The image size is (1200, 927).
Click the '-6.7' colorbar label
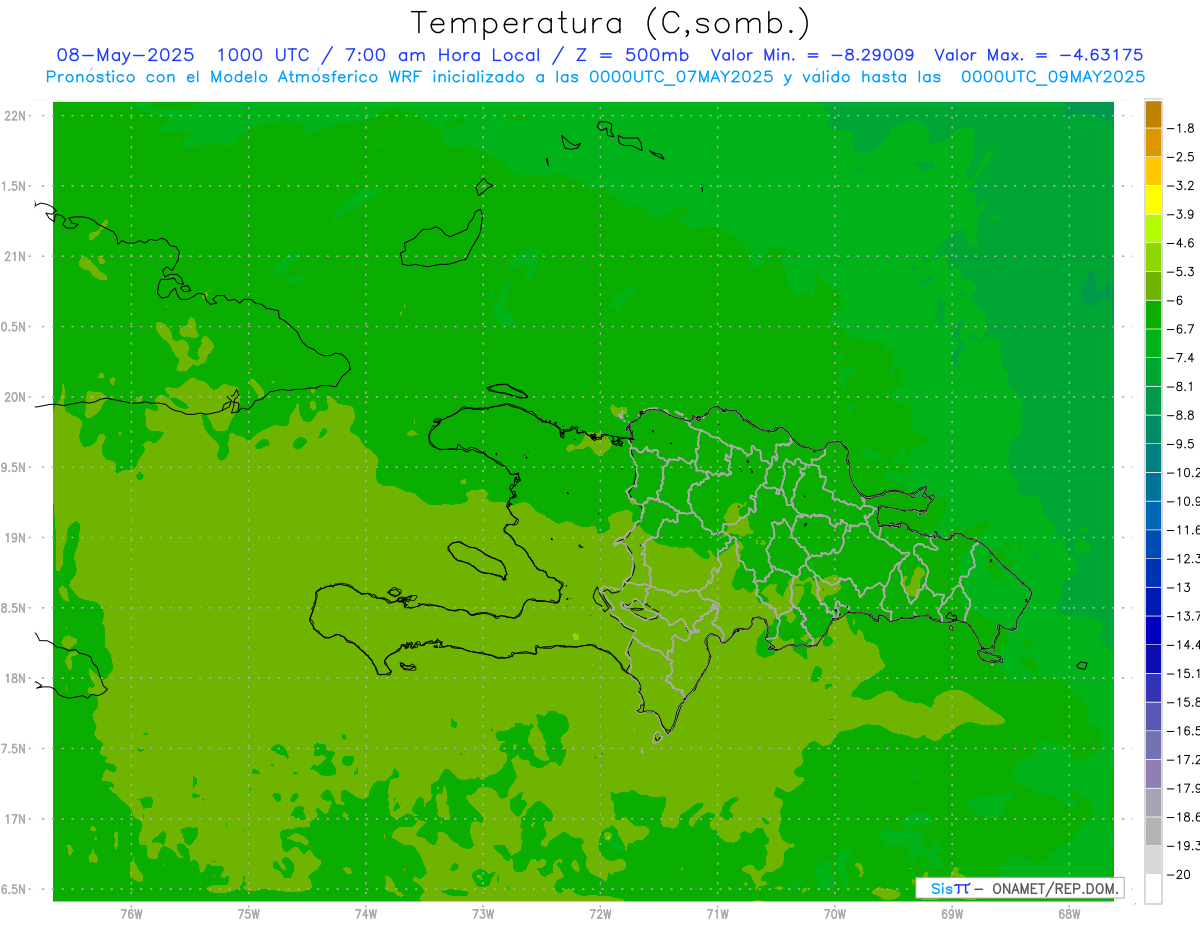(1182, 329)
